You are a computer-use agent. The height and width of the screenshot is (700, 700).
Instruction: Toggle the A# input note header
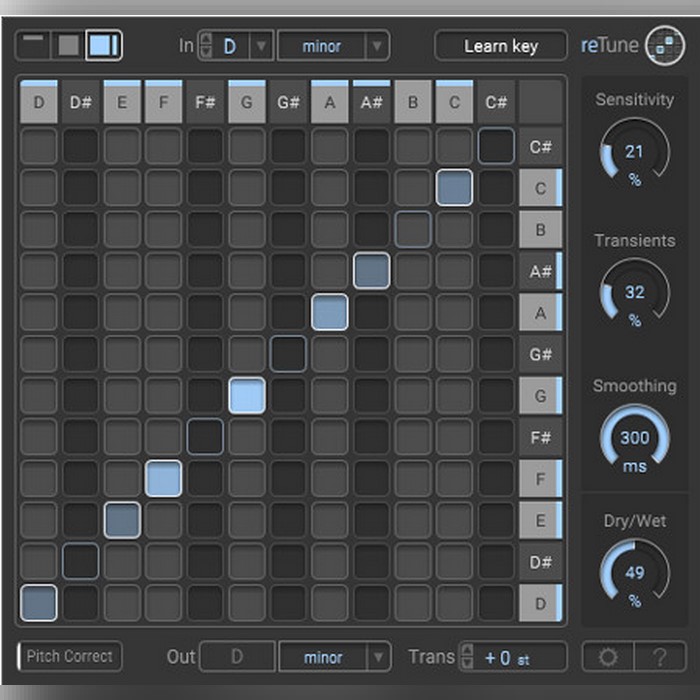pos(371,103)
